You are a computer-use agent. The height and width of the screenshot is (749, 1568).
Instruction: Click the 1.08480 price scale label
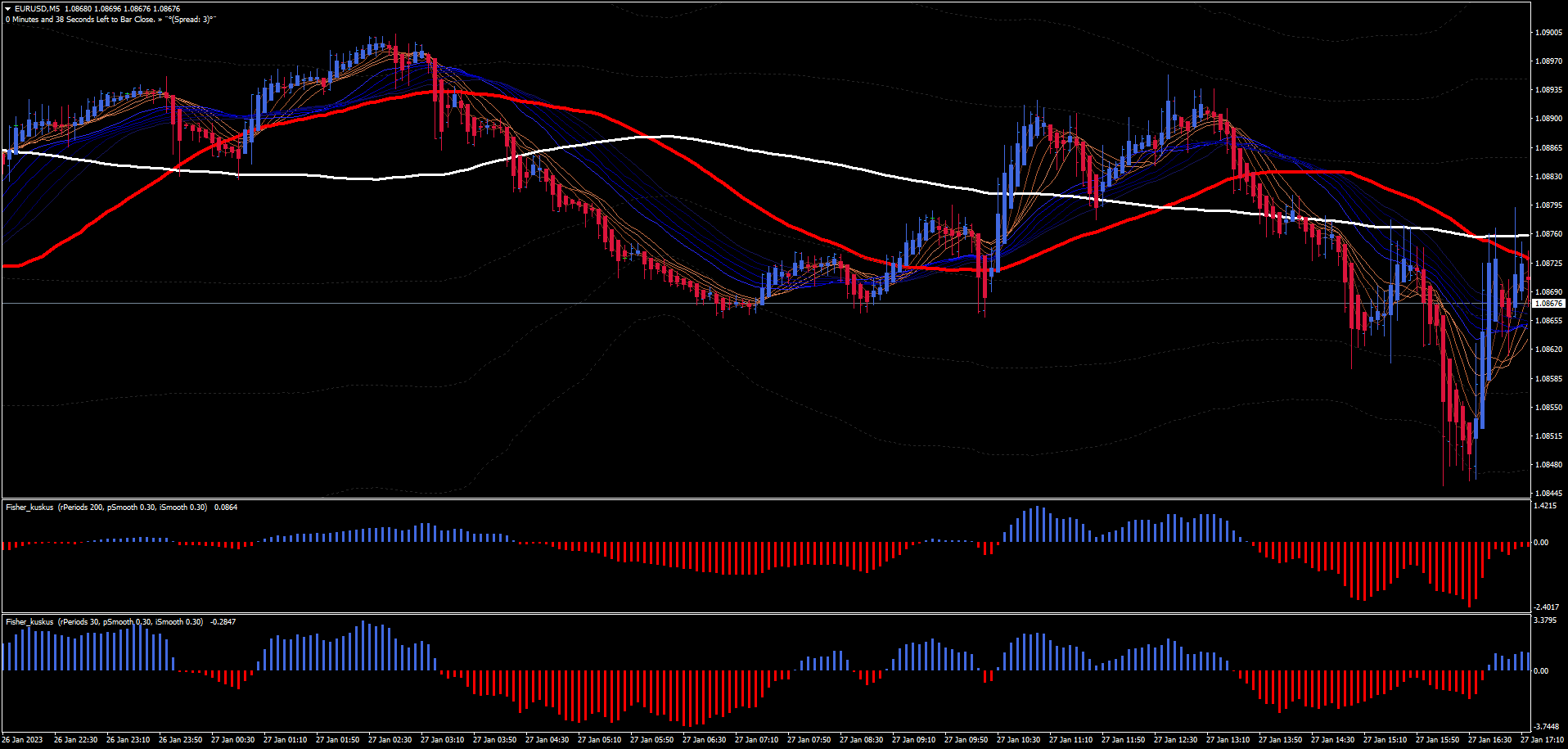[1548, 465]
